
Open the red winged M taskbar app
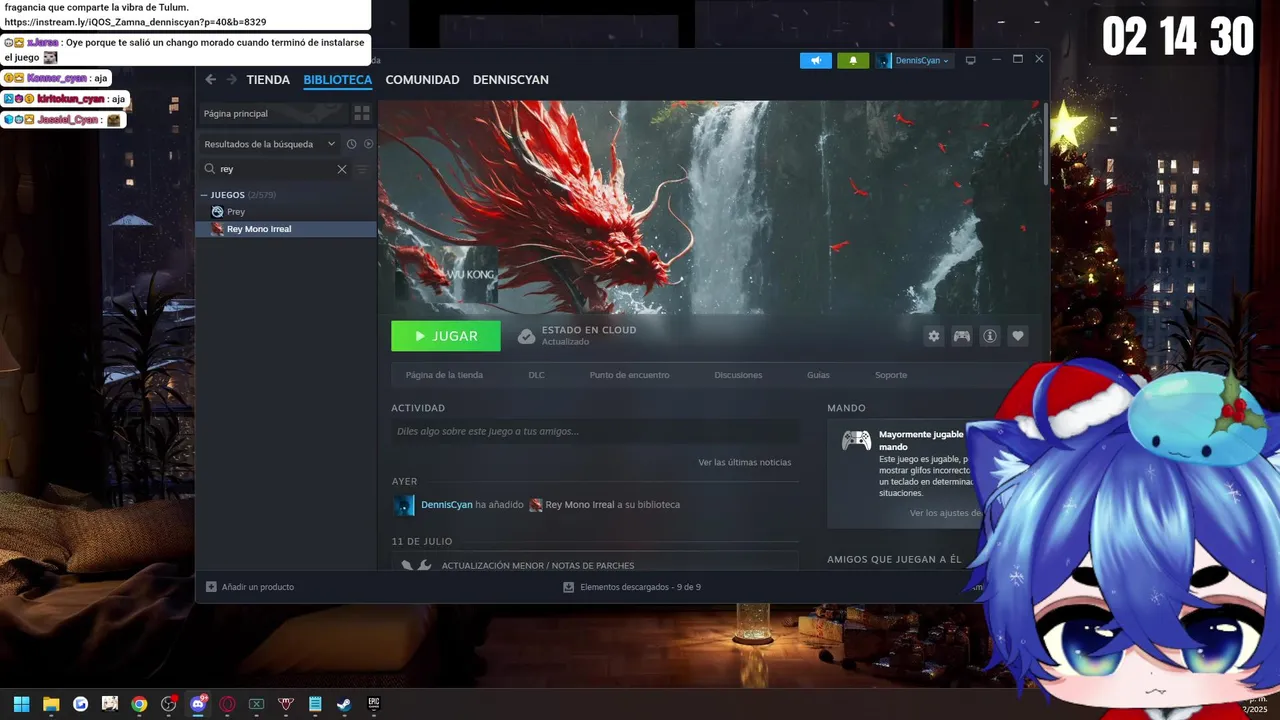click(286, 704)
